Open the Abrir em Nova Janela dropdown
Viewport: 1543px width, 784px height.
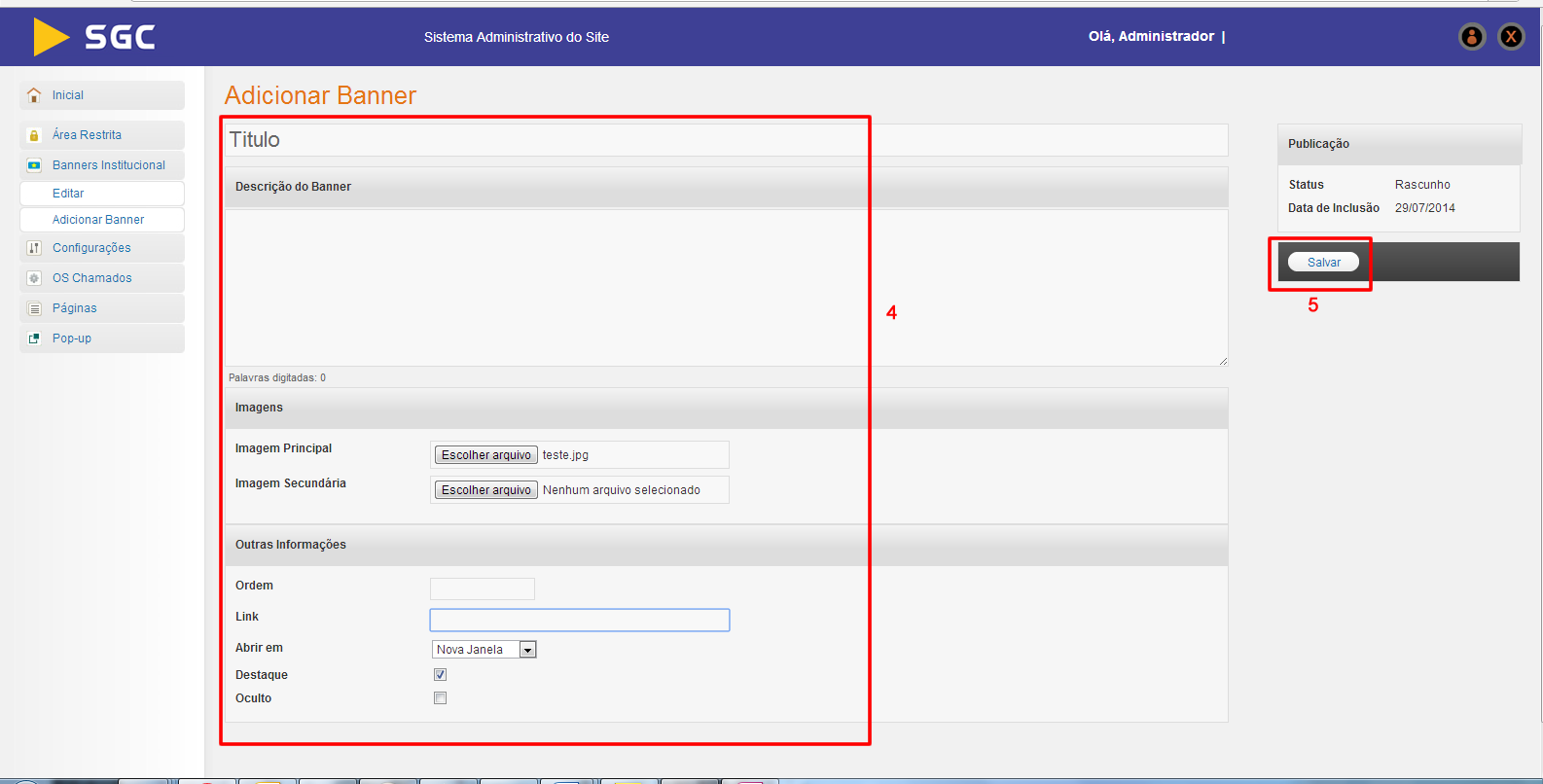(x=484, y=650)
